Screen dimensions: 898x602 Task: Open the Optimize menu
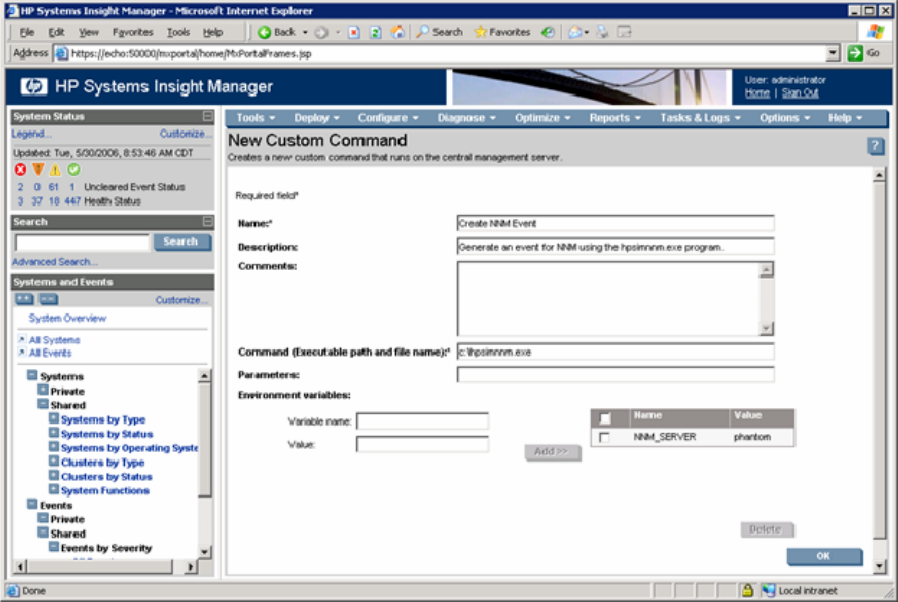coord(542,117)
